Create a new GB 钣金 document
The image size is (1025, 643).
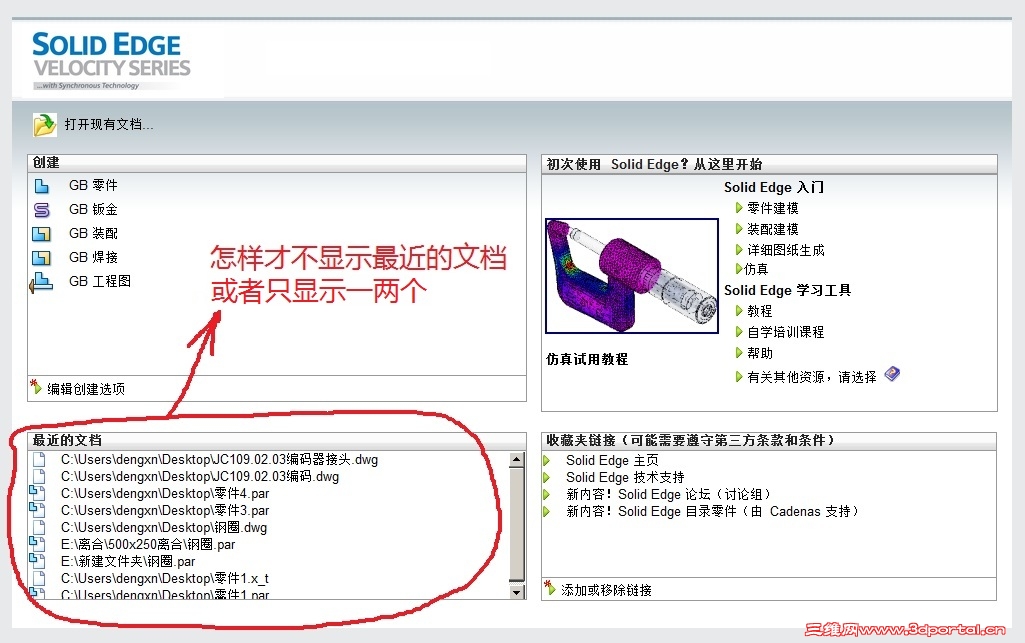coord(93,209)
